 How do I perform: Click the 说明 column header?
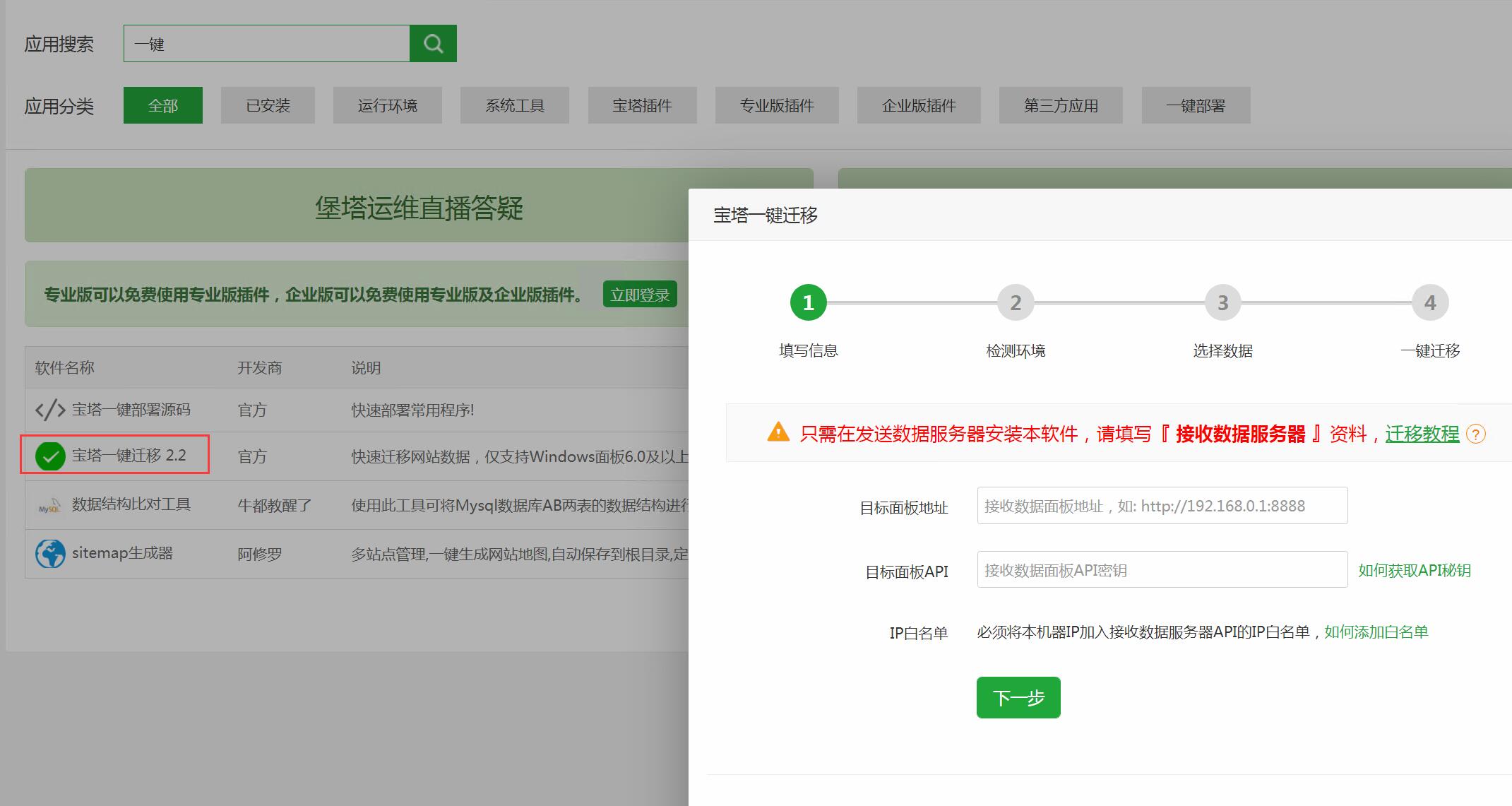(367, 367)
